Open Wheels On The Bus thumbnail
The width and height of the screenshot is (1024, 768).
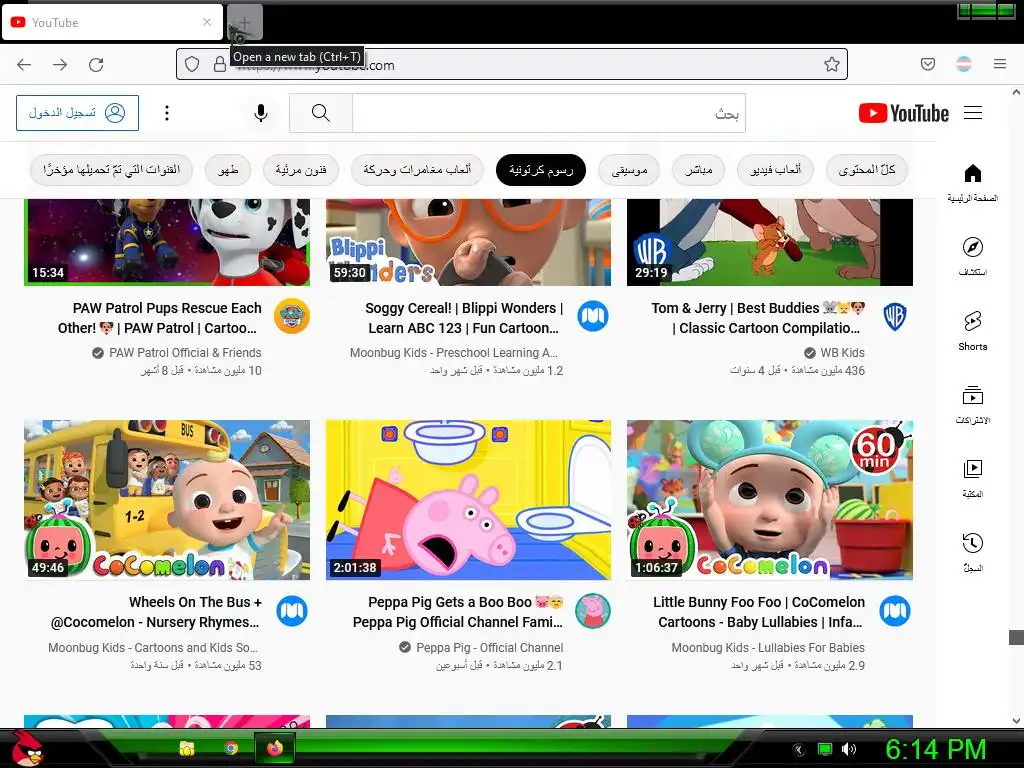[x=167, y=500]
